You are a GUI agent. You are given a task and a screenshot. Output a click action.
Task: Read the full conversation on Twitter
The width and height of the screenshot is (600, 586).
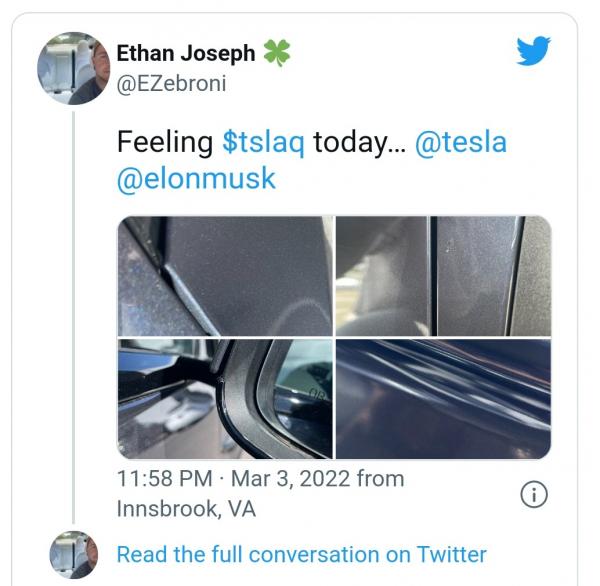pyautogui.click(x=302, y=554)
